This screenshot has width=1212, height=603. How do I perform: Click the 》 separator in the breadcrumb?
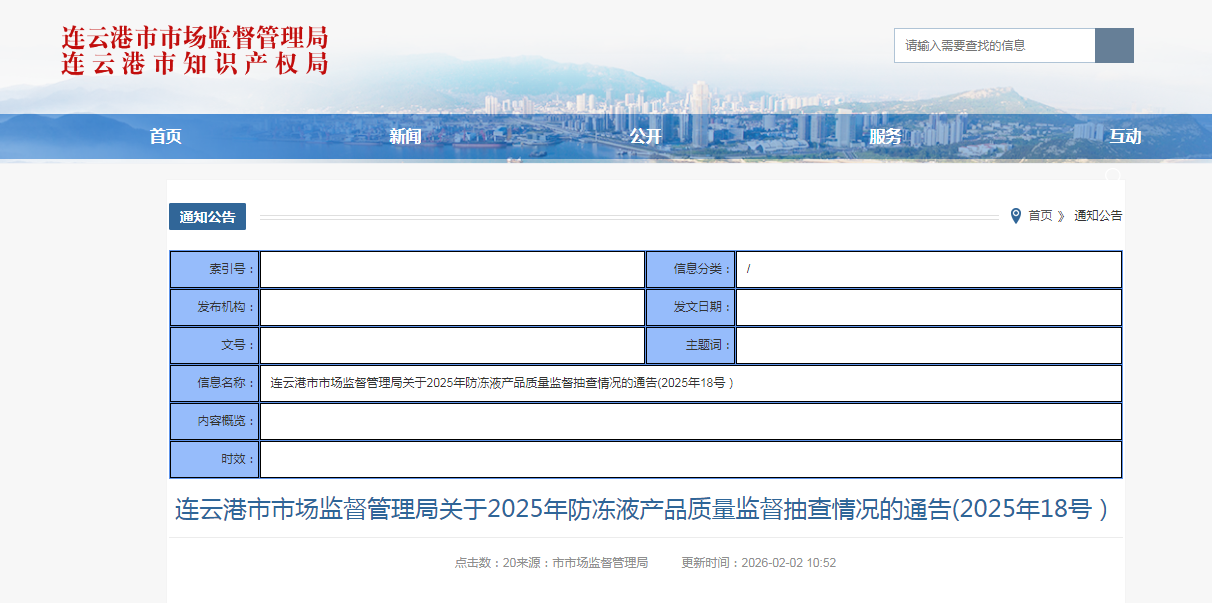pyautogui.click(x=1061, y=216)
